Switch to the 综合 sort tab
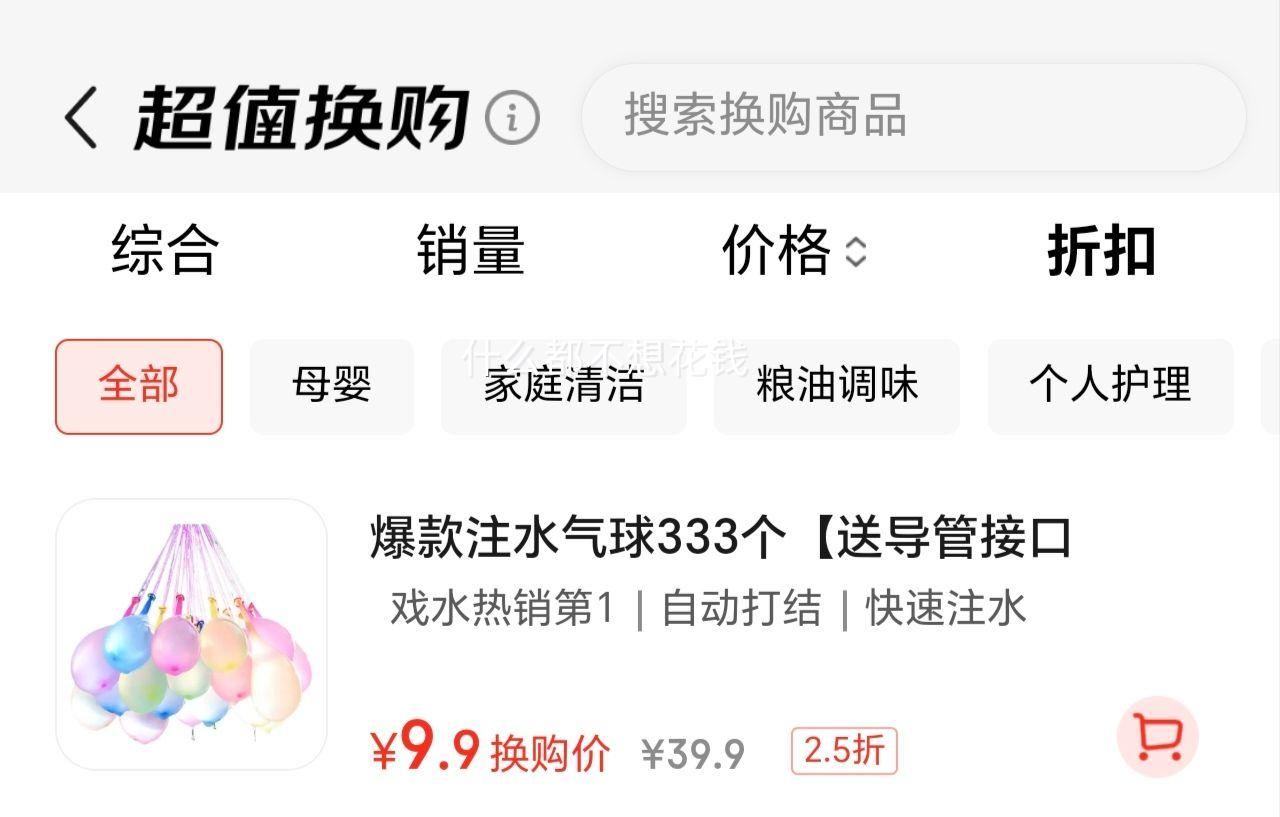Image resolution: width=1280 pixels, height=817 pixels. pos(165,250)
